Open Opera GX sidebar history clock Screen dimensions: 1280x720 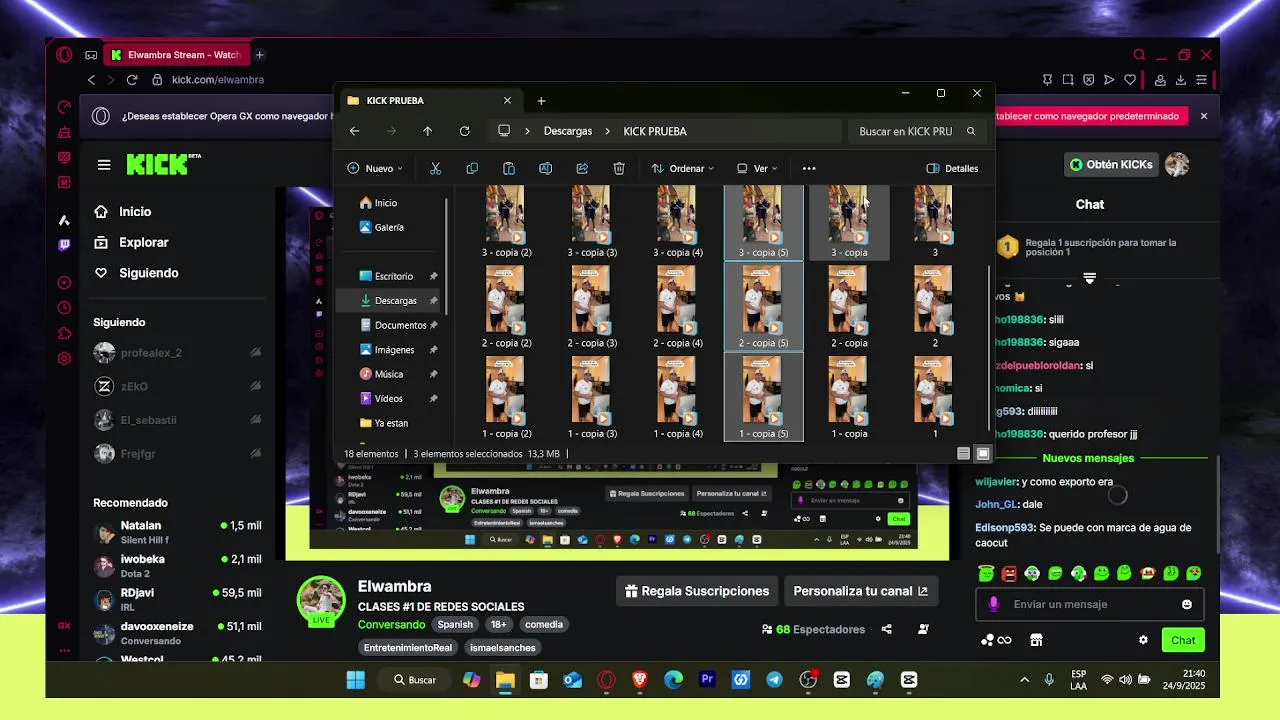[64, 308]
